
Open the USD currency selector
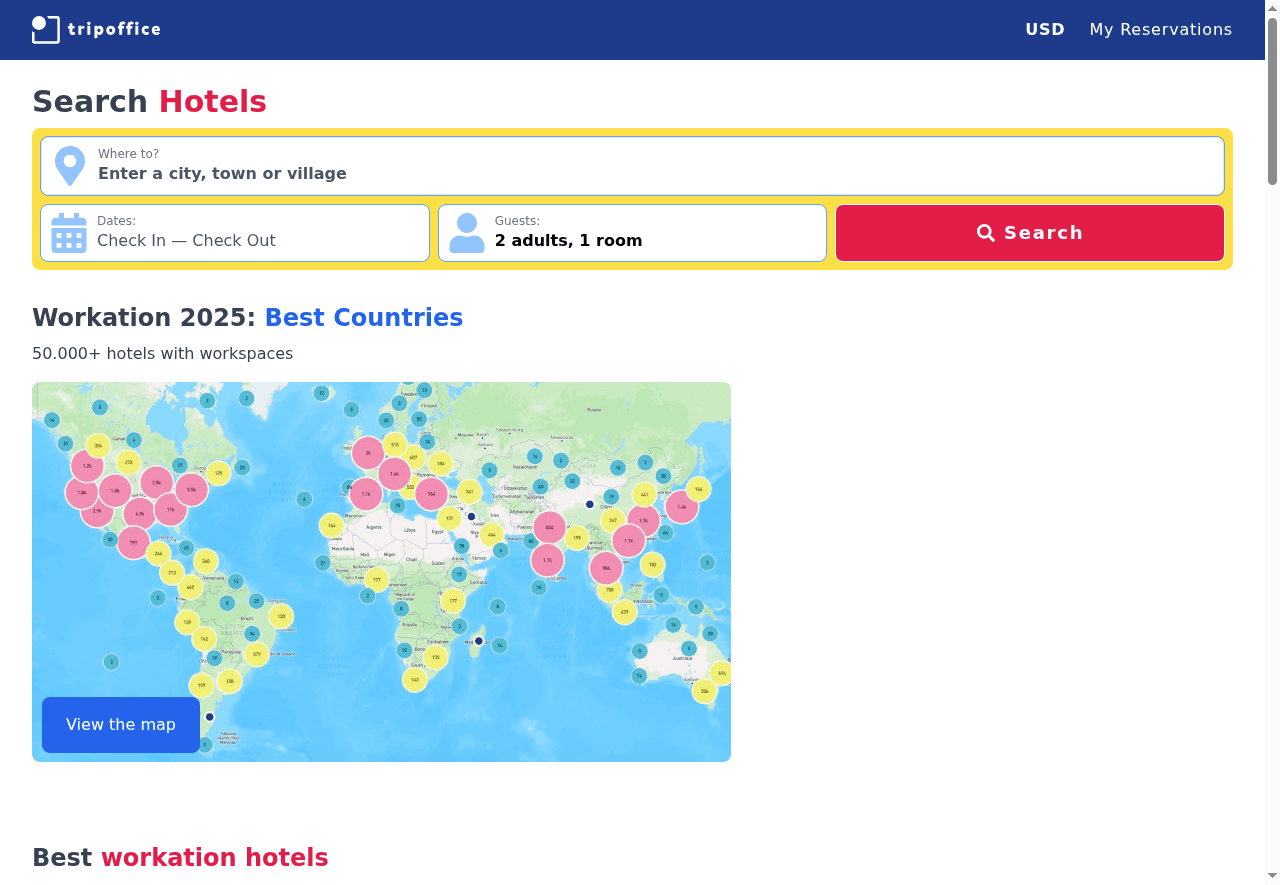(1044, 30)
